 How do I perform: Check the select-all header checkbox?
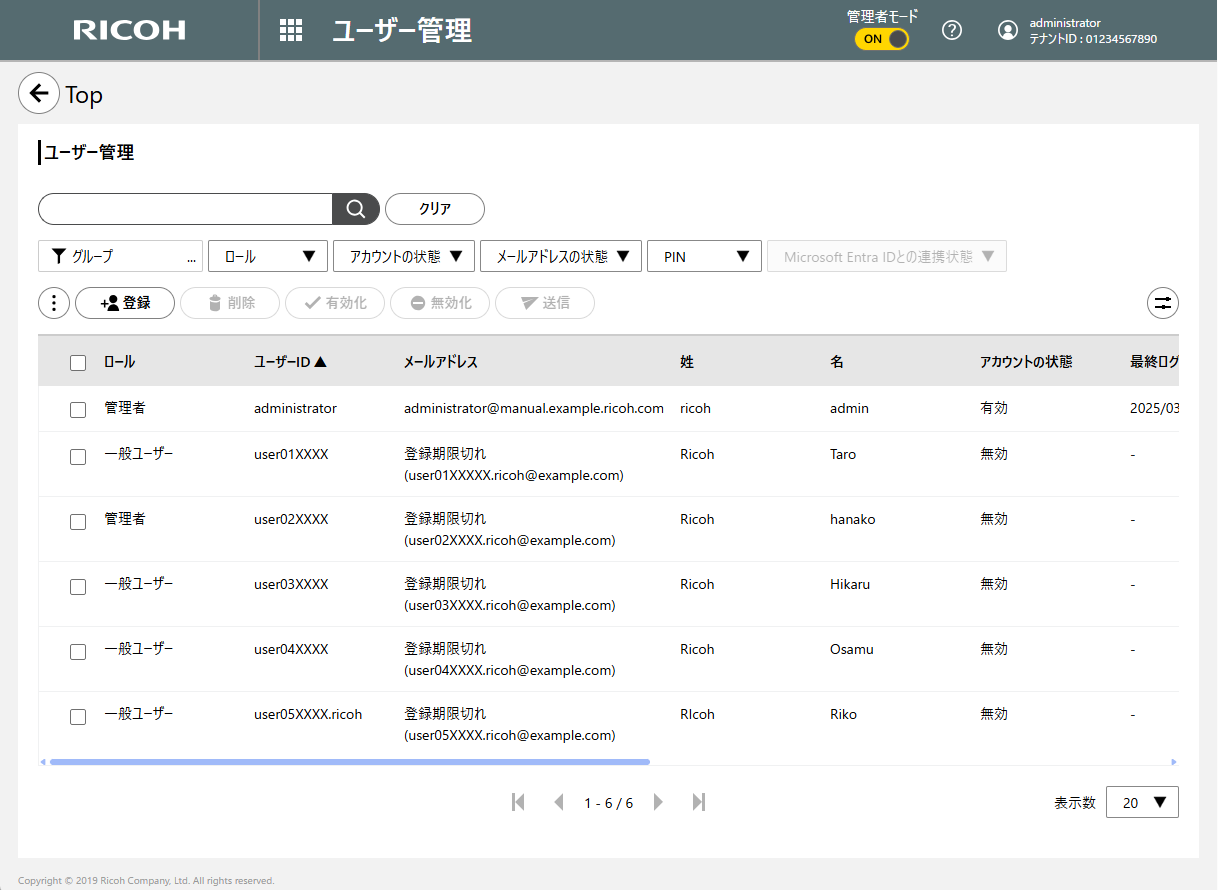(x=78, y=363)
